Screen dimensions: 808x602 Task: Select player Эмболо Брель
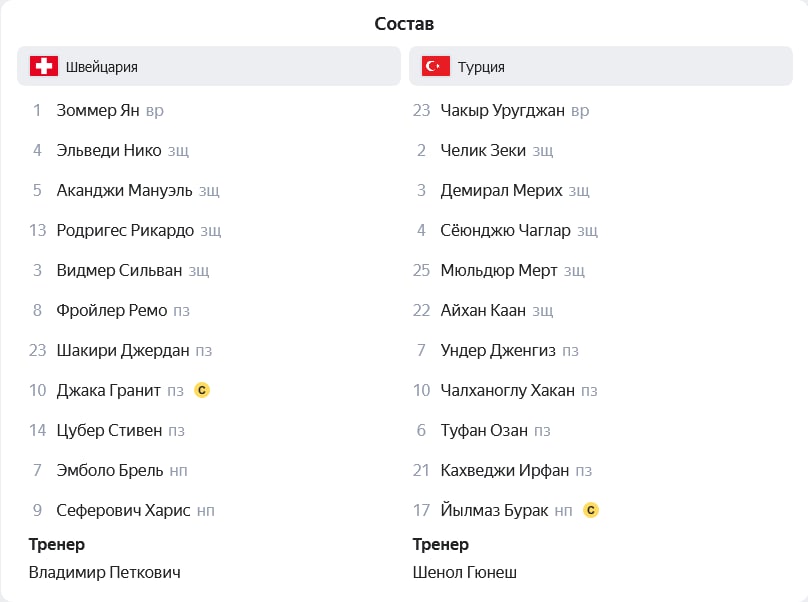pos(110,470)
